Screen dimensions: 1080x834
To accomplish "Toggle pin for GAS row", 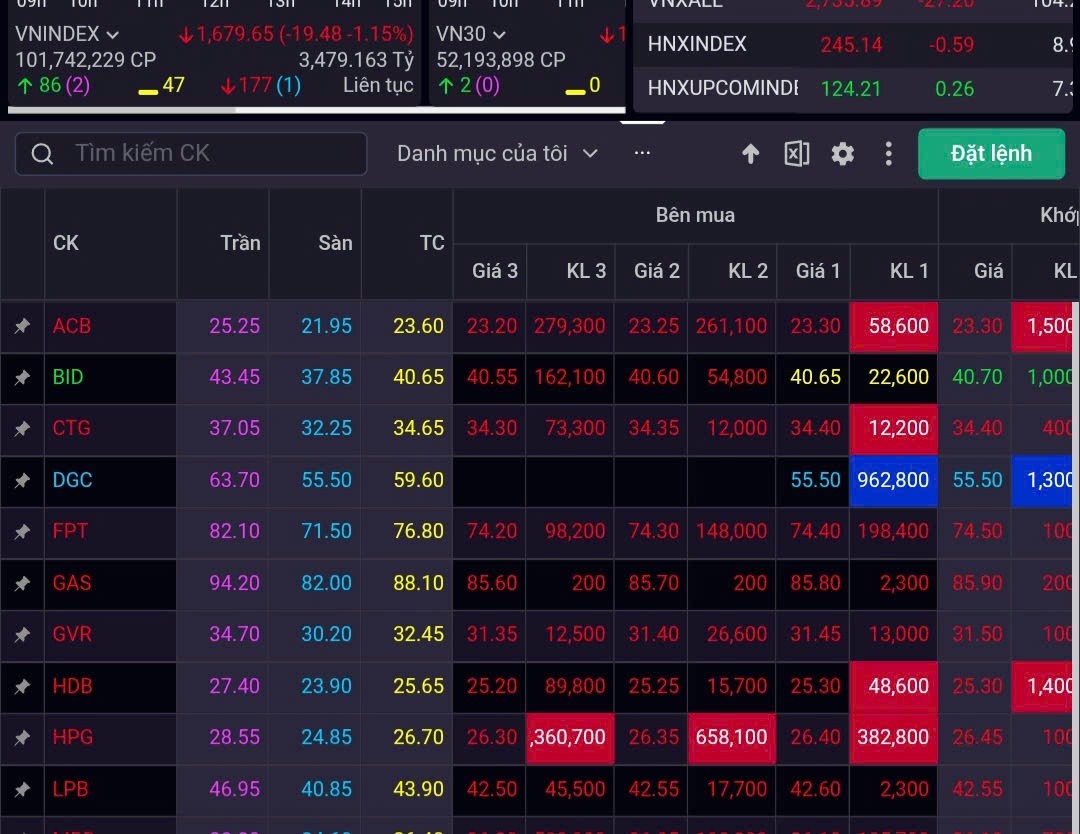I will pyautogui.click(x=22, y=583).
